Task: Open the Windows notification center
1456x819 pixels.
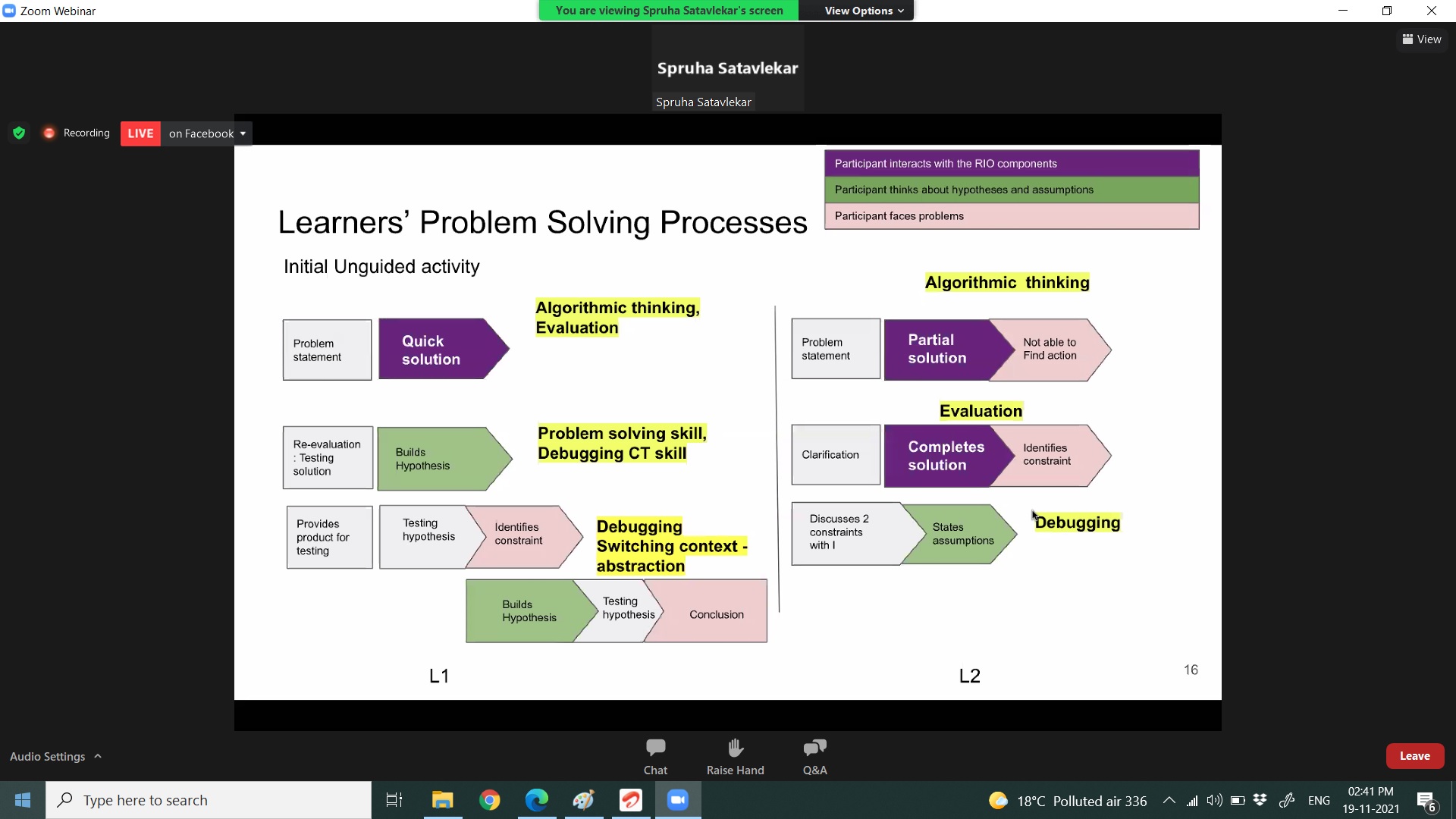Action: coord(1426,801)
